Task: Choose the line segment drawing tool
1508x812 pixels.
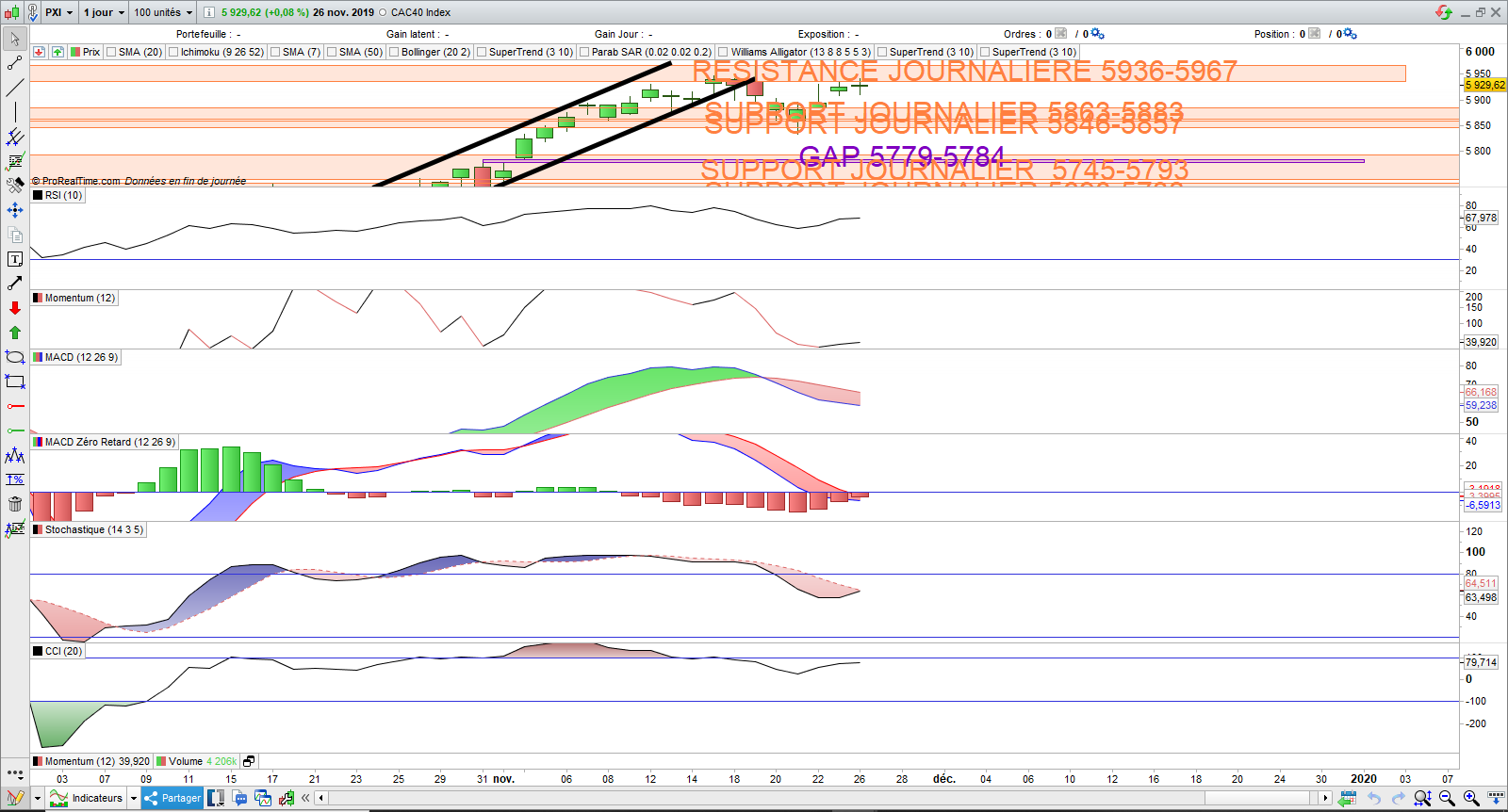Action: [x=15, y=63]
